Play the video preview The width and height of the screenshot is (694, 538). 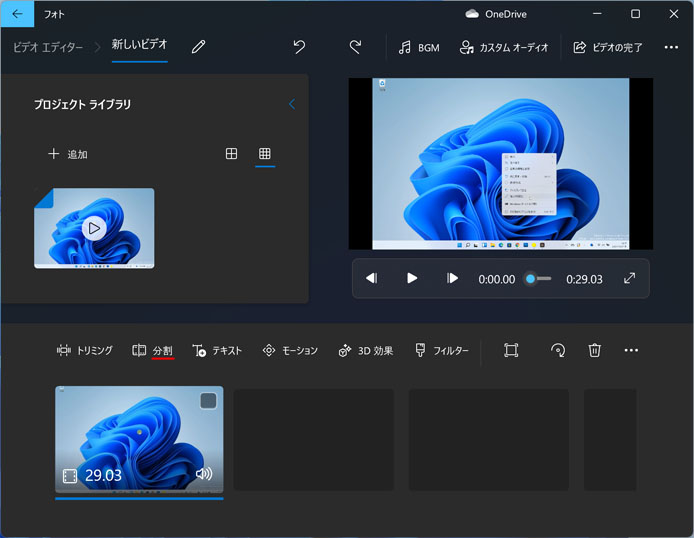(412, 278)
